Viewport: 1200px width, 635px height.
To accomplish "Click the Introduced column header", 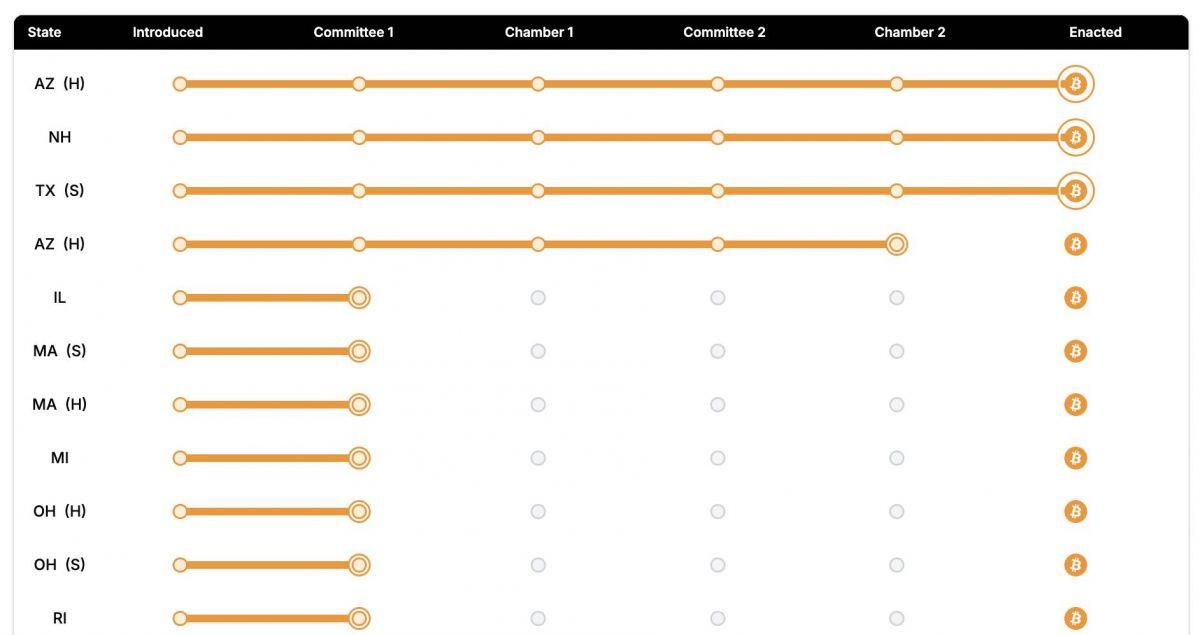I will point(168,32).
